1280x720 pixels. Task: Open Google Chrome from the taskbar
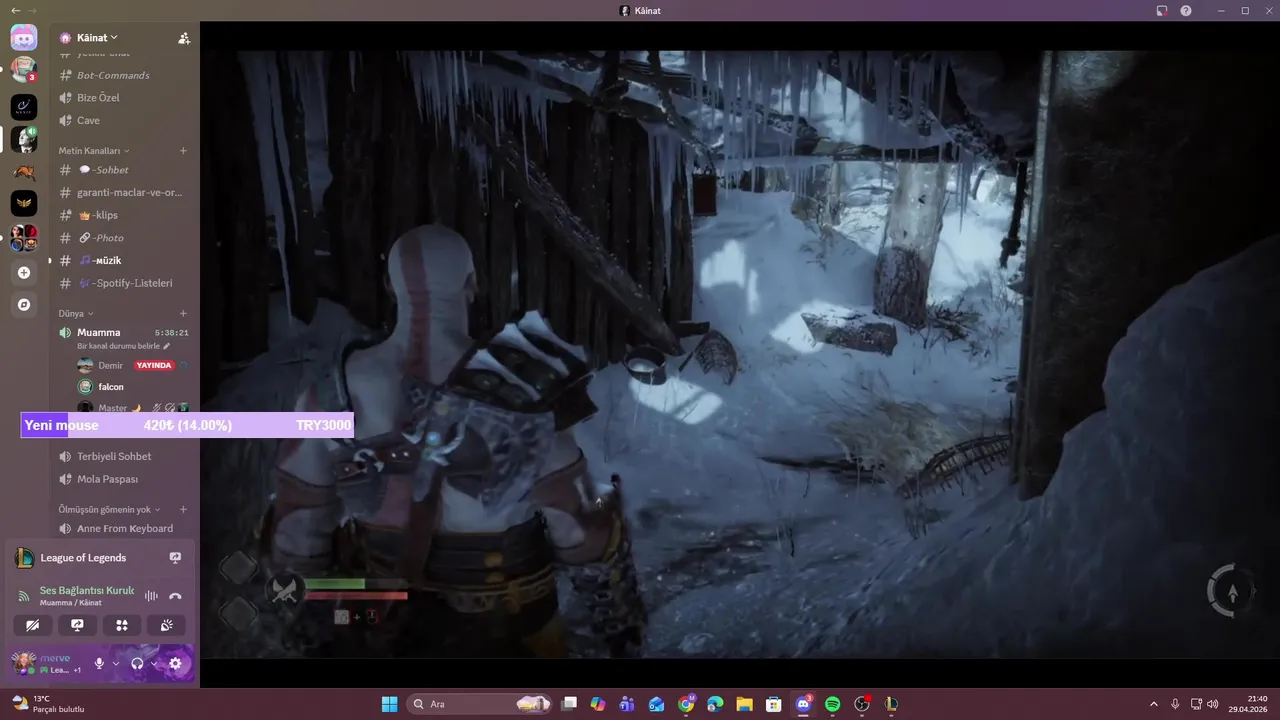click(x=686, y=704)
